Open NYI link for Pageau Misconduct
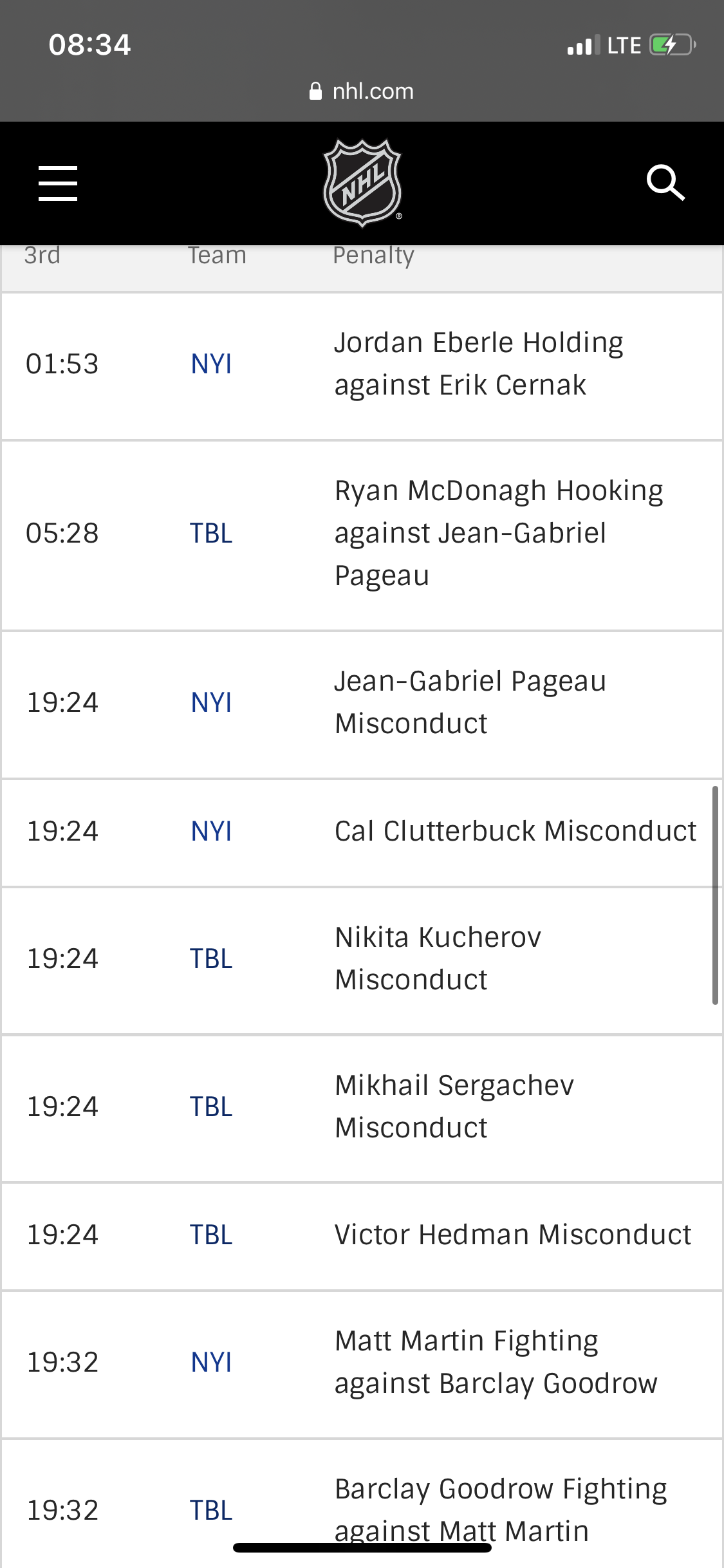 click(x=211, y=703)
